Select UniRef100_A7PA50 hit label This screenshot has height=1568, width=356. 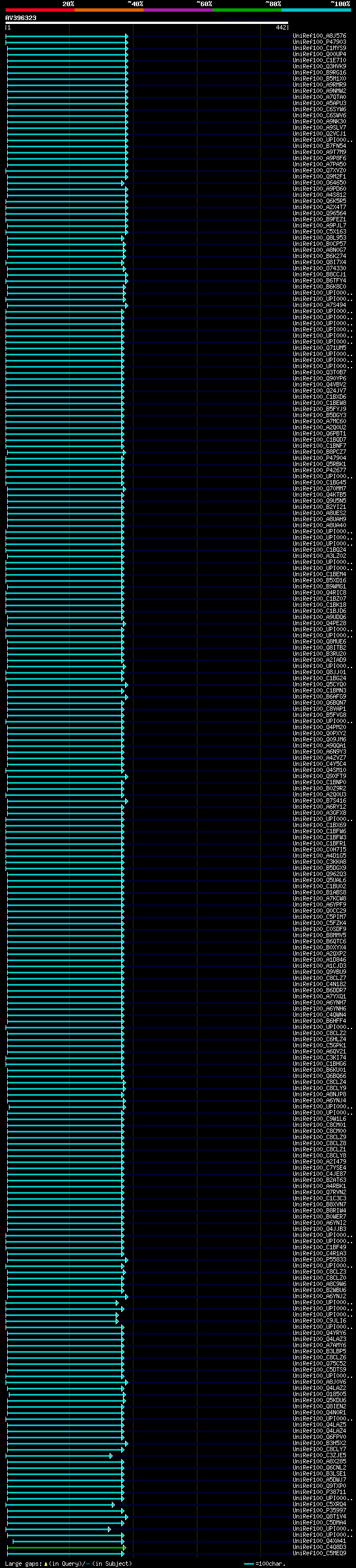click(x=319, y=164)
